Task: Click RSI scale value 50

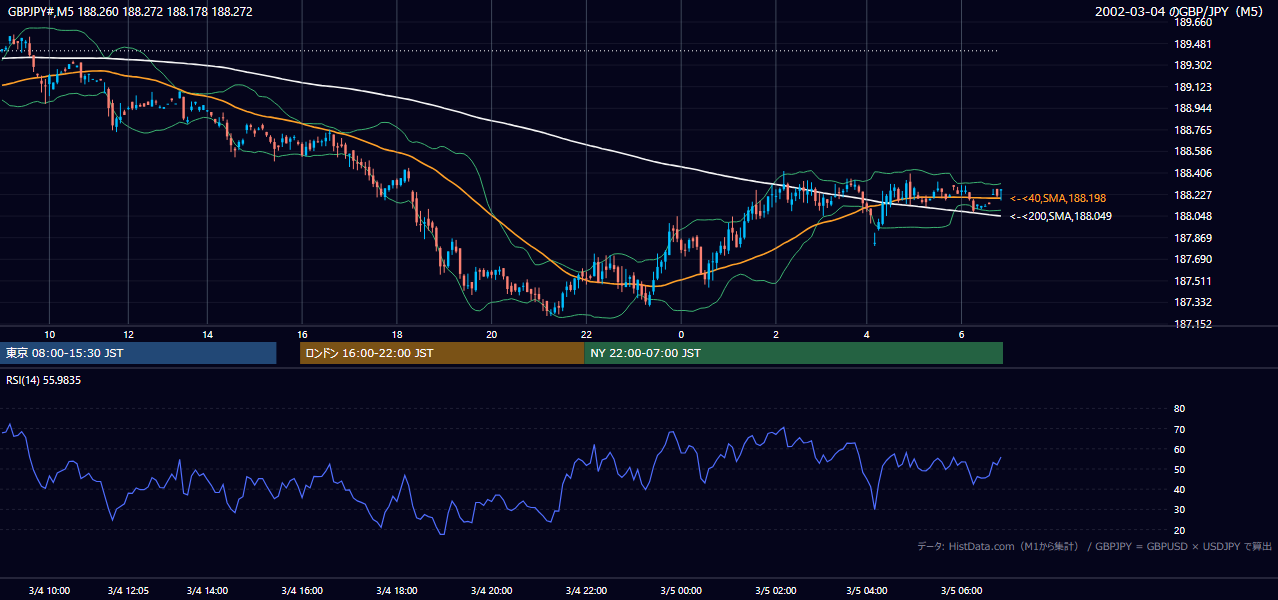Action: (1179, 469)
